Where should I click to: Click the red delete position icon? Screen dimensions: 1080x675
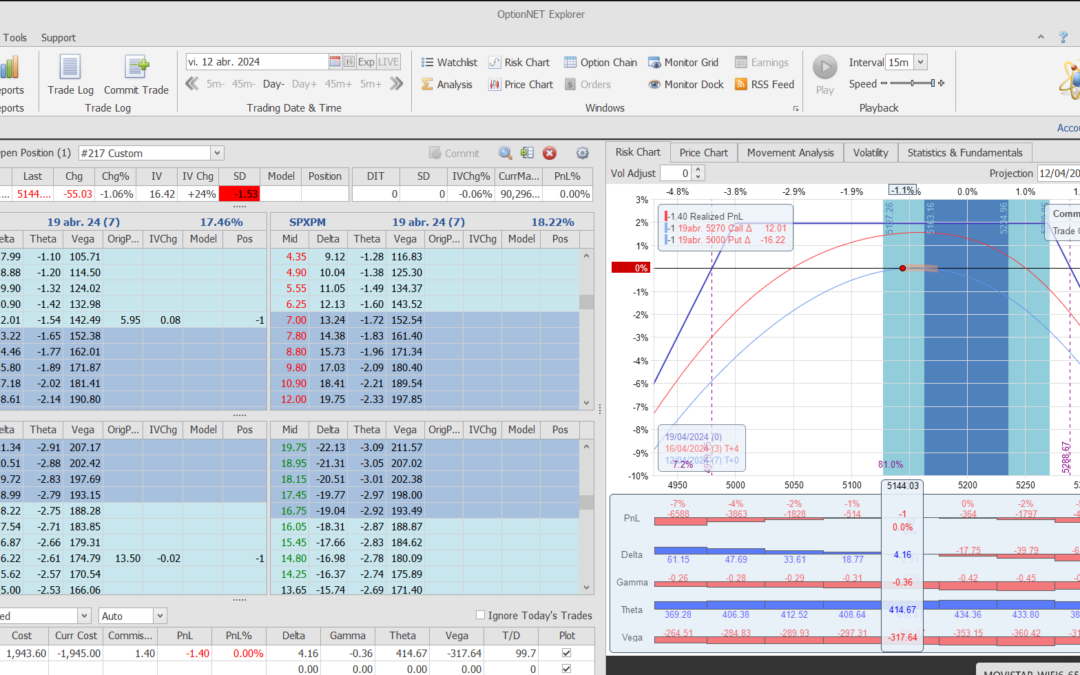pos(549,153)
